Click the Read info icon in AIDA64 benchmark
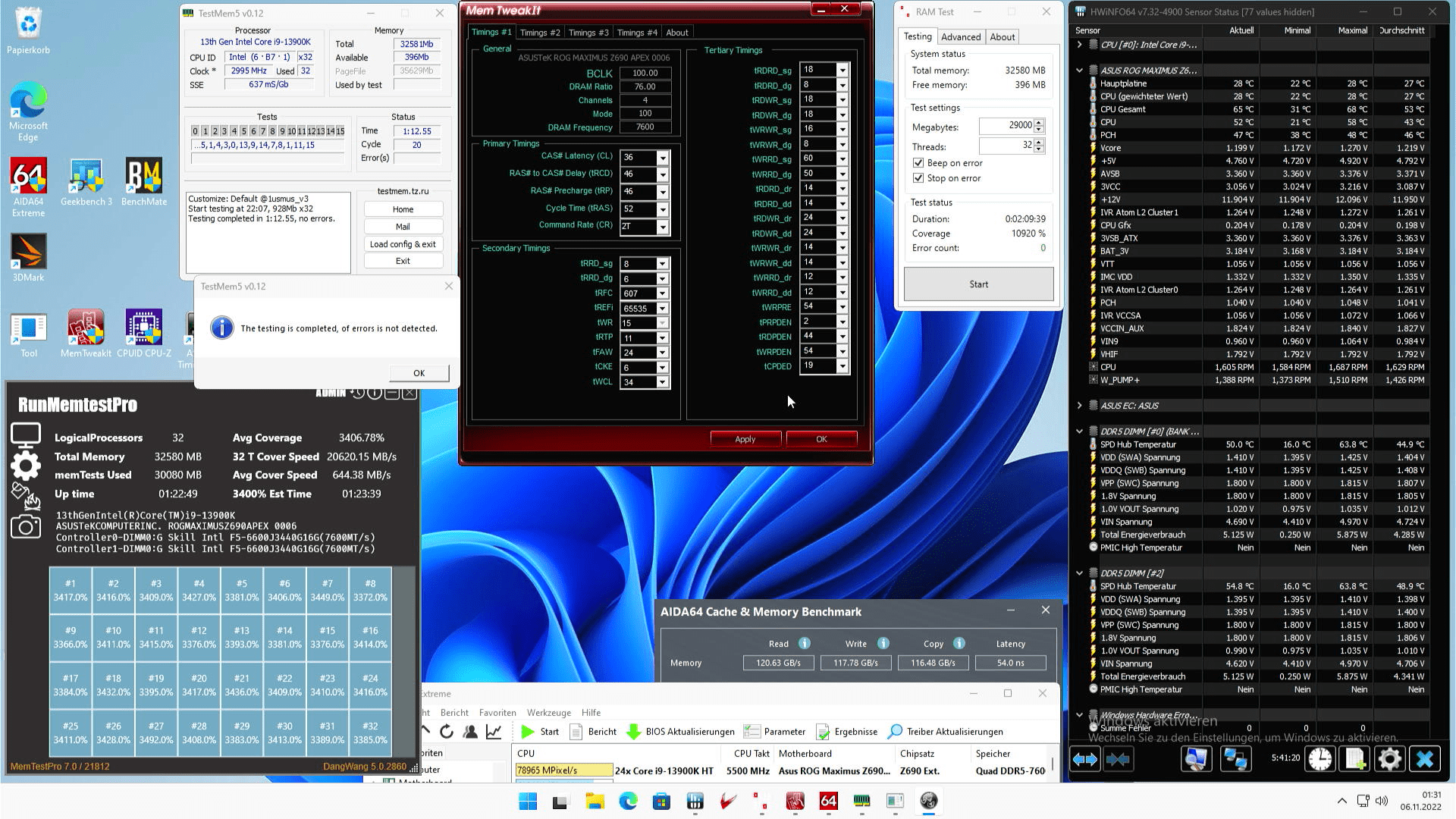Screen dimensions: 1456x819 (x=805, y=643)
